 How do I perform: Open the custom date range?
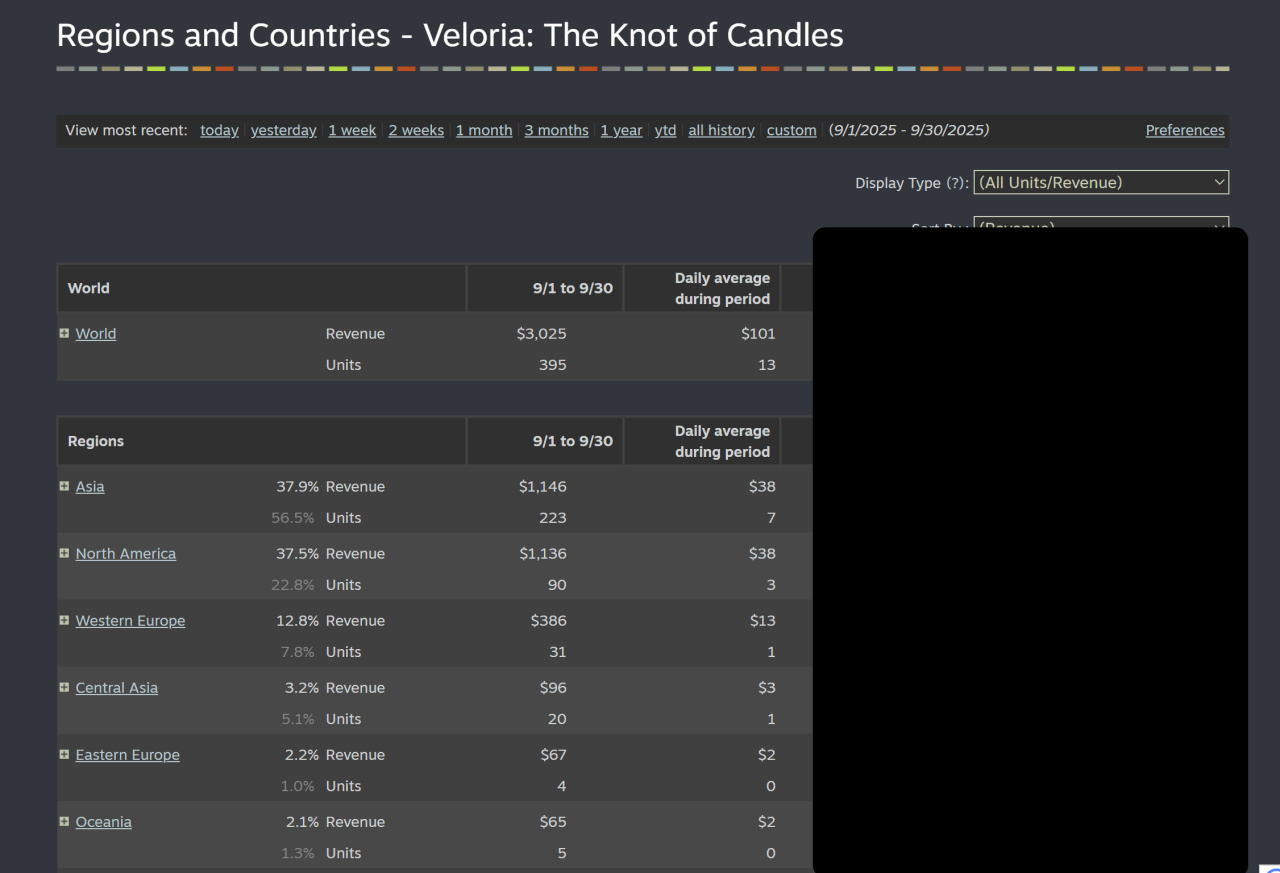791,131
